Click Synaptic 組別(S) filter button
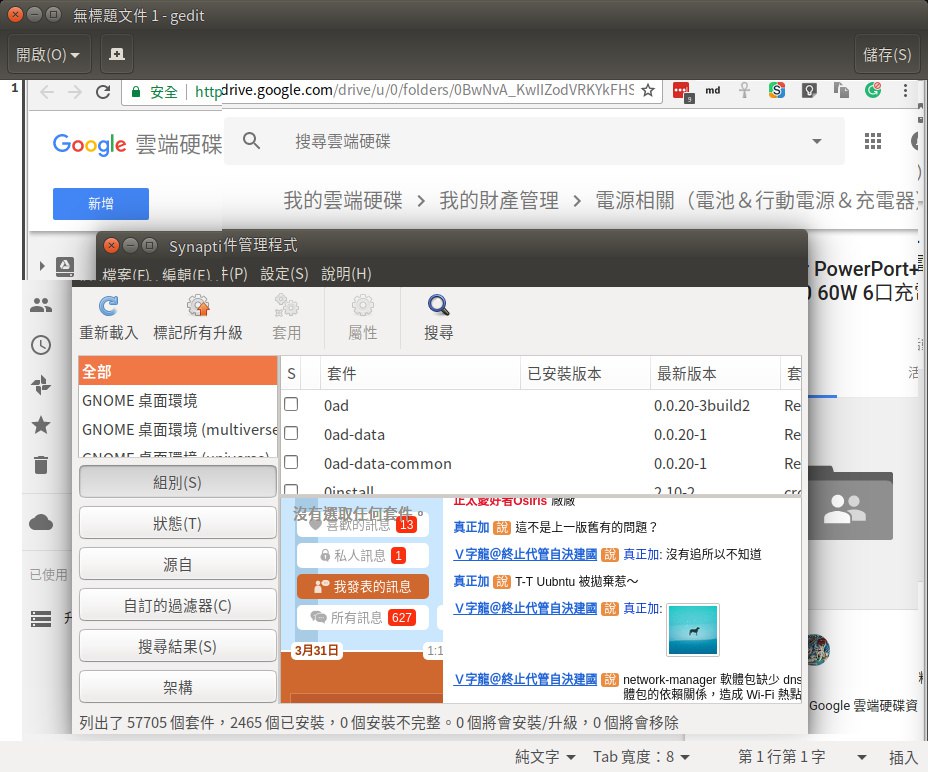This screenshot has width=928, height=772. pyautogui.click(x=178, y=482)
